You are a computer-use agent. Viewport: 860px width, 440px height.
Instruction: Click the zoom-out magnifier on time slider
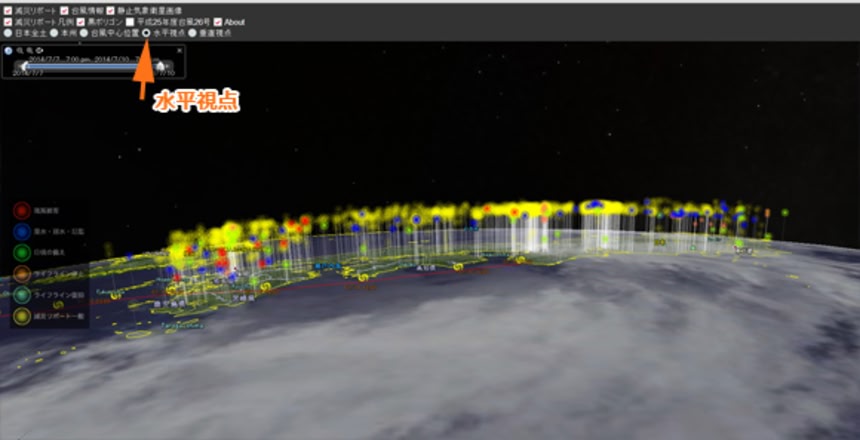pos(30,50)
